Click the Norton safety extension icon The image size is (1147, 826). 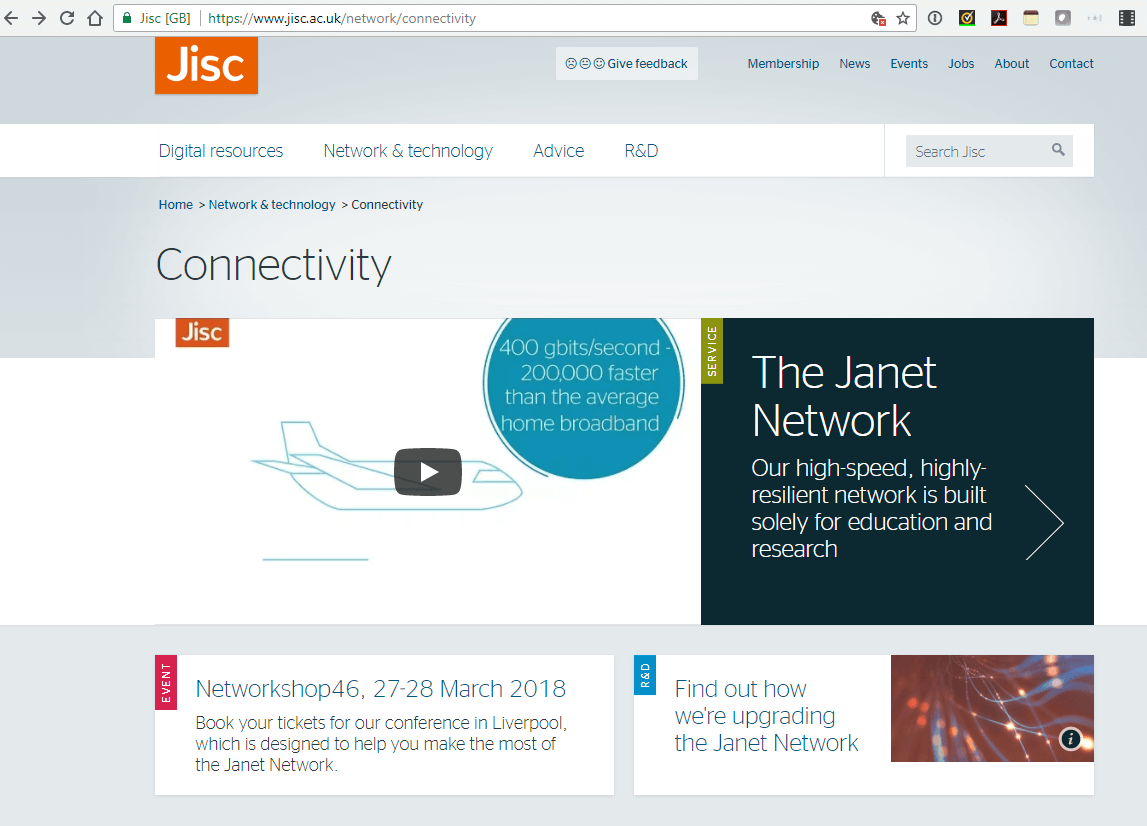pyautogui.click(x=967, y=18)
